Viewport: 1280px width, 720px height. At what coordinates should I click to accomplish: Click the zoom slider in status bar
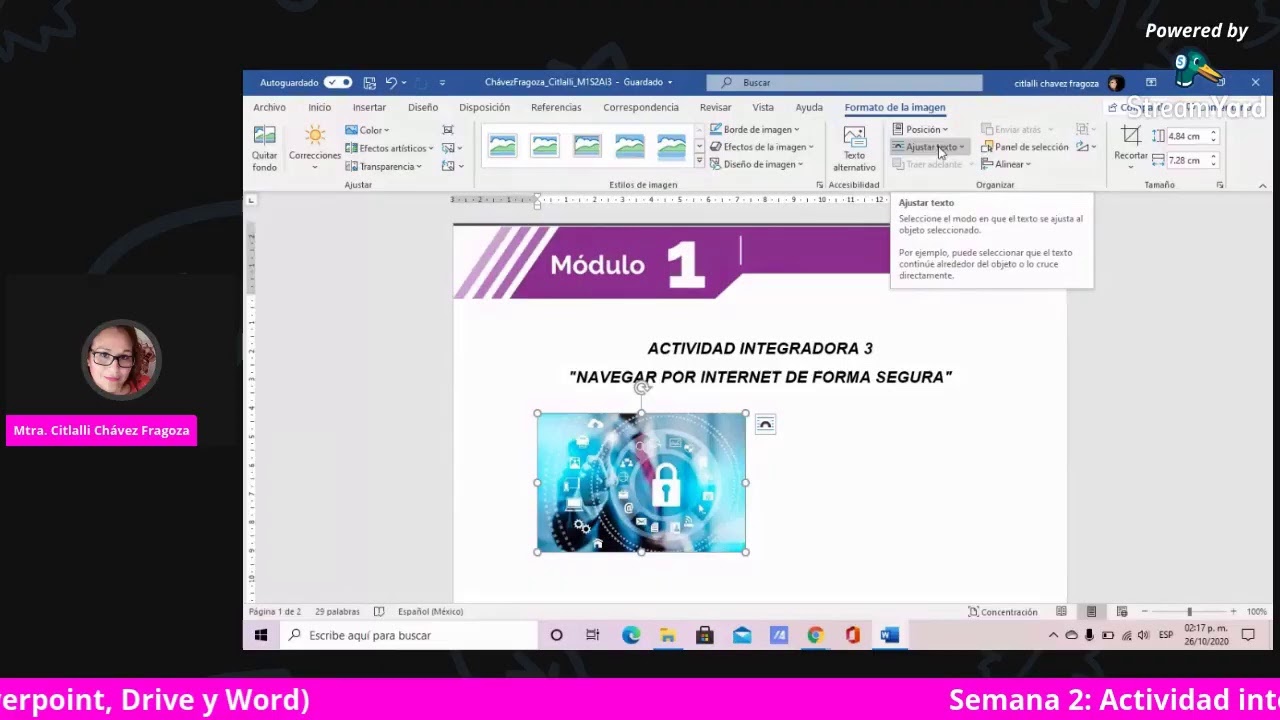click(1189, 612)
